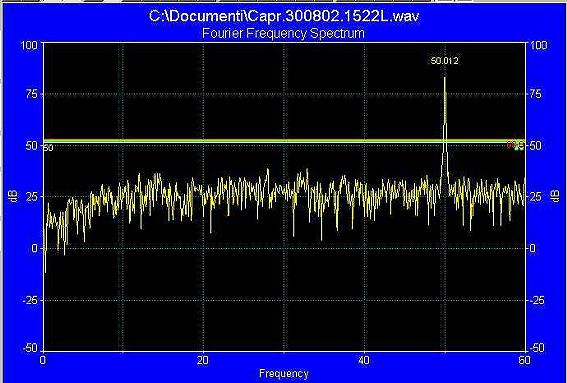Click the -50 tick label on the left axis
Image resolution: width=567 pixels, height=383 pixels.
click(30, 348)
